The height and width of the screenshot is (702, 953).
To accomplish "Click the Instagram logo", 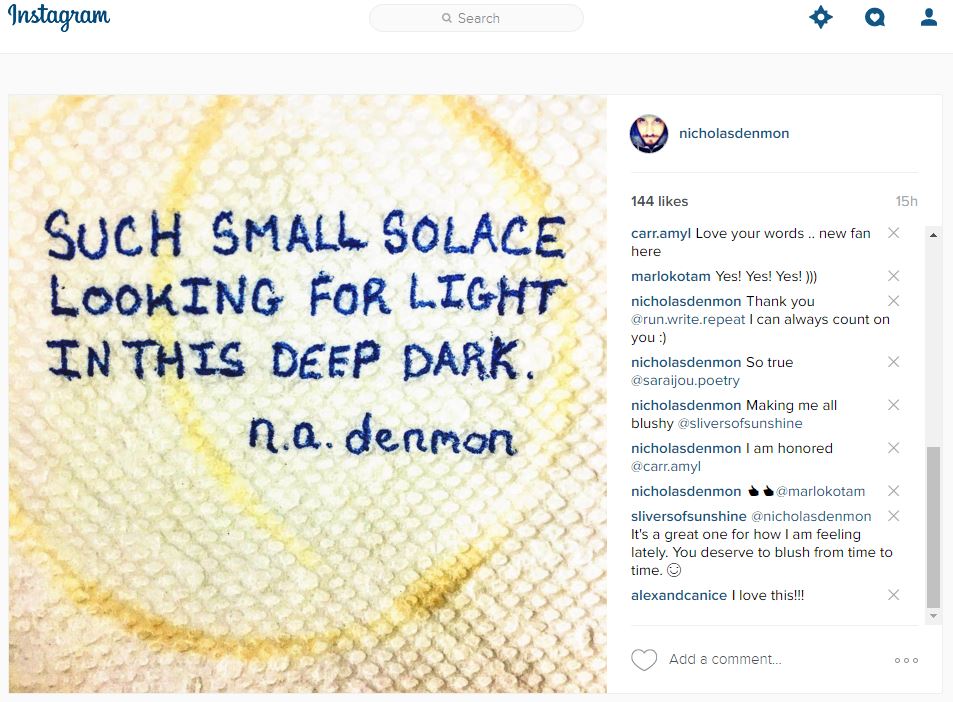I will (x=59, y=17).
